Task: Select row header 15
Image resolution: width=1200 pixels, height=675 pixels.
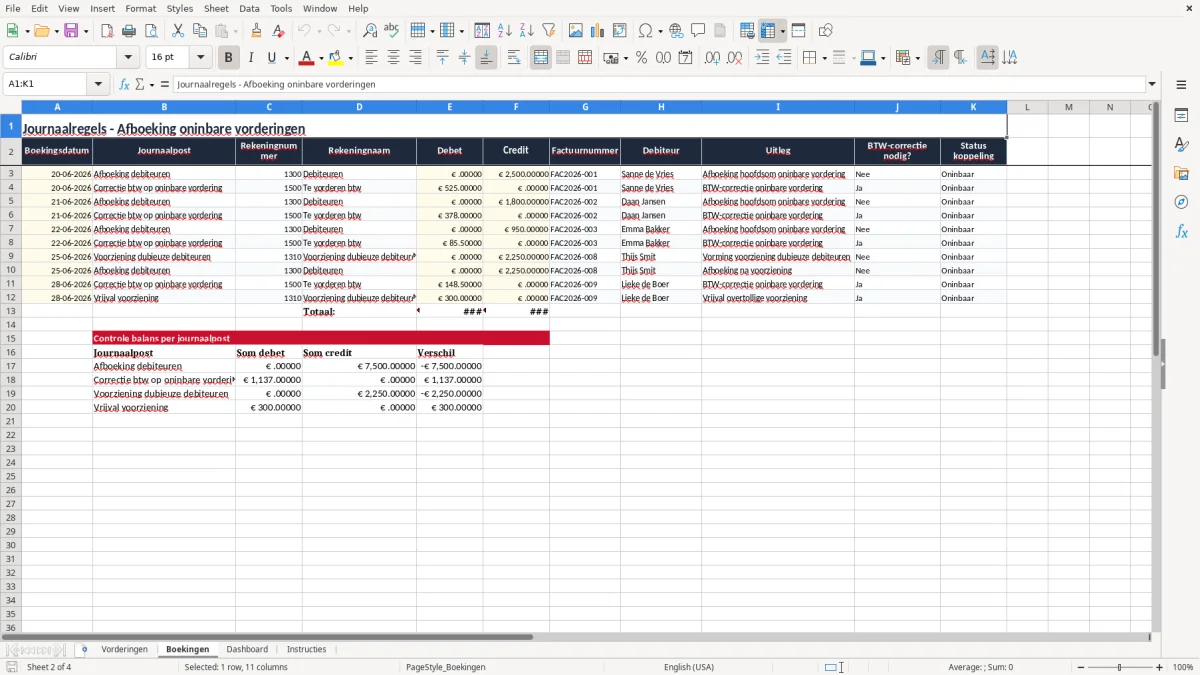Action: (x=11, y=338)
